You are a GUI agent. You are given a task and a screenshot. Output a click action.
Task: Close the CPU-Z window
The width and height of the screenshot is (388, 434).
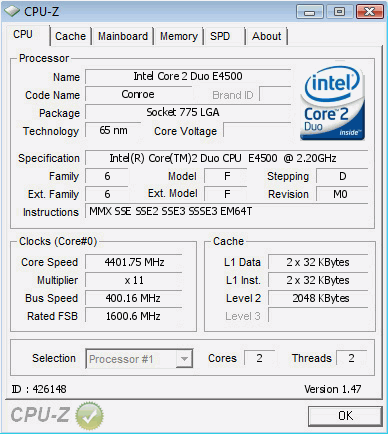tap(369, 12)
